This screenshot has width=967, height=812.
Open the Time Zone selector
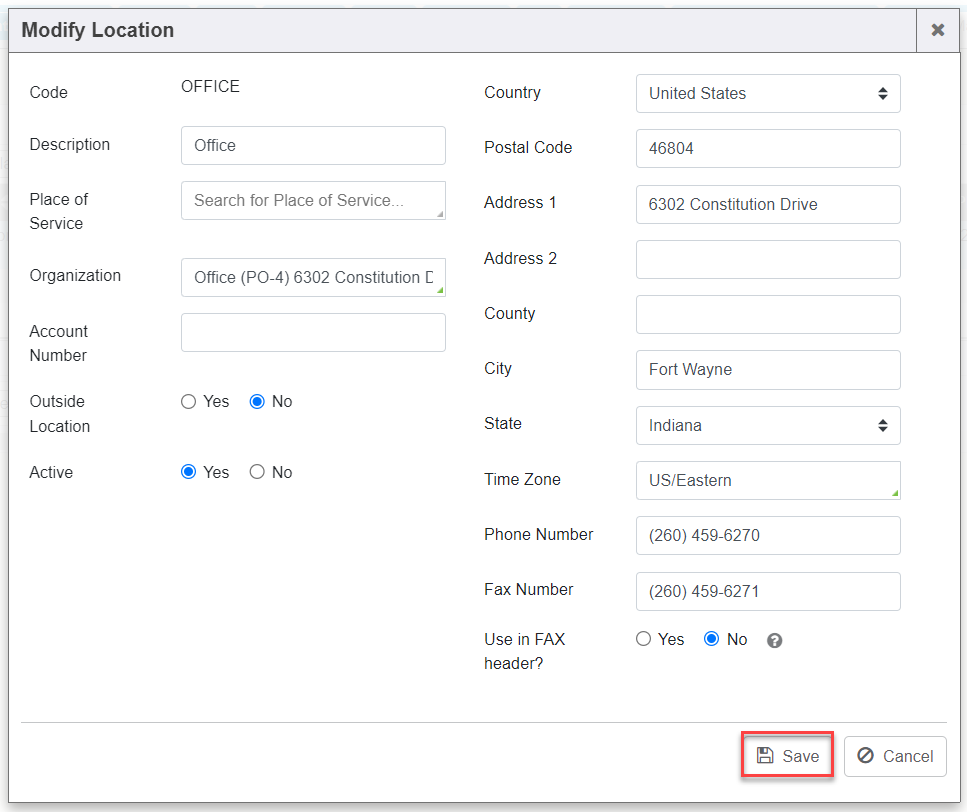click(x=767, y=480)
